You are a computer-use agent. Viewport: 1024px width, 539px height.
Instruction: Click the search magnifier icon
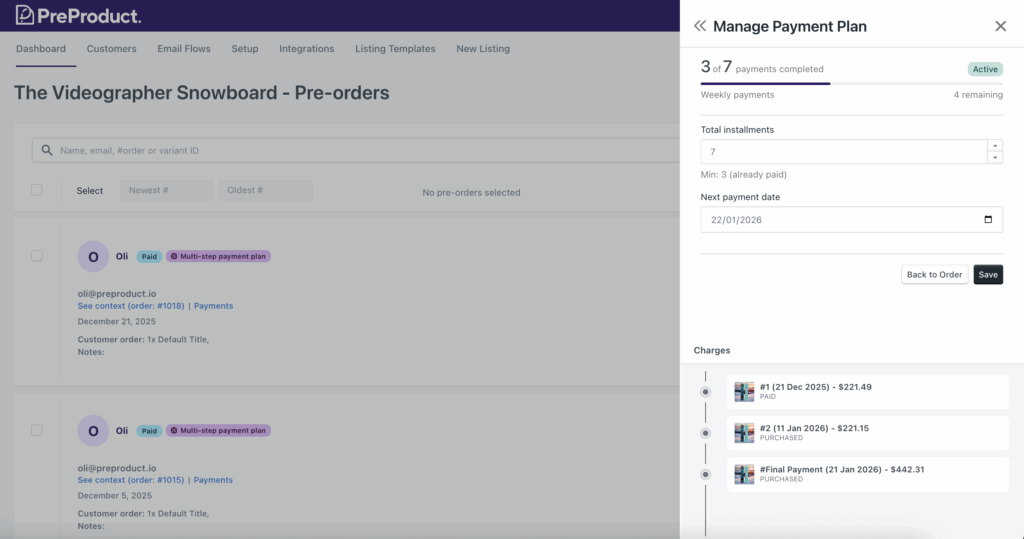click(46, 151)
